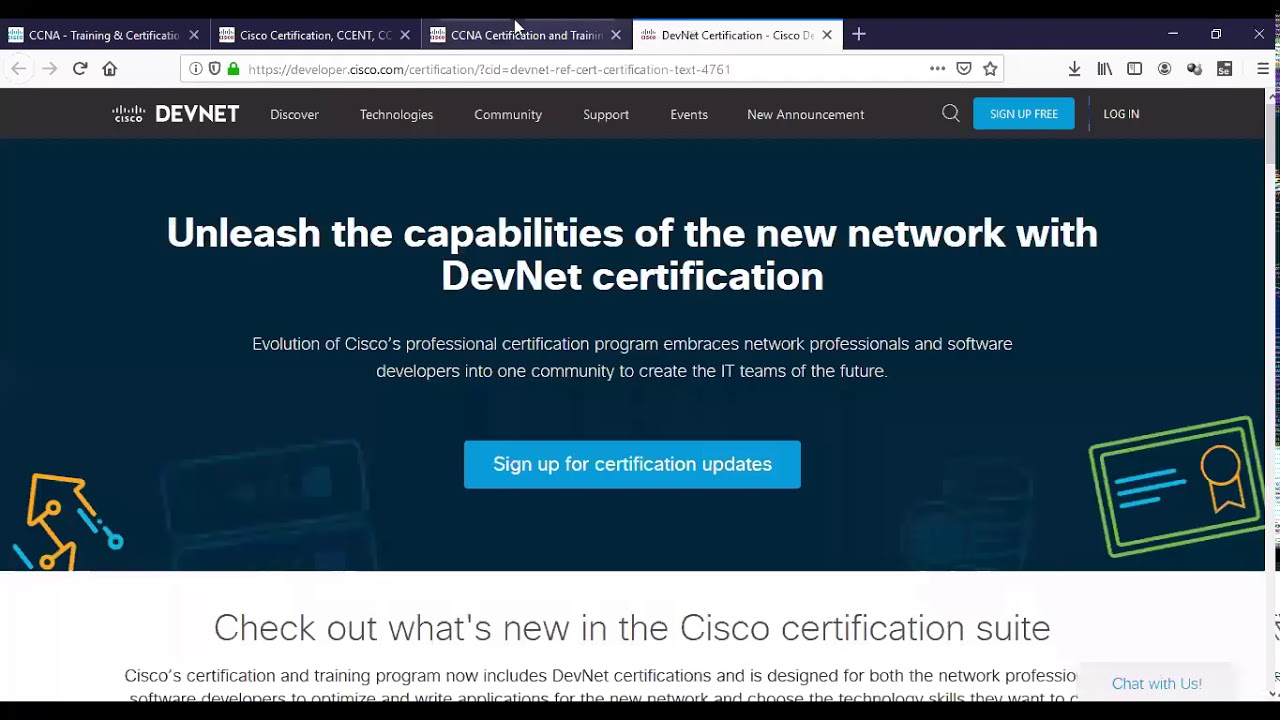Click the extension icon next to account icon
This screenshot has width=1280, height=720.
point(1194,69)
